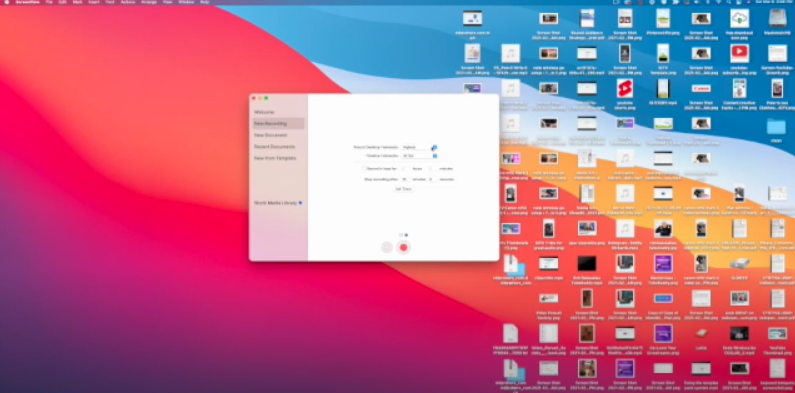Select the free download cloud icon file
This screenshot has height=393, width=795.
(739, 18)
